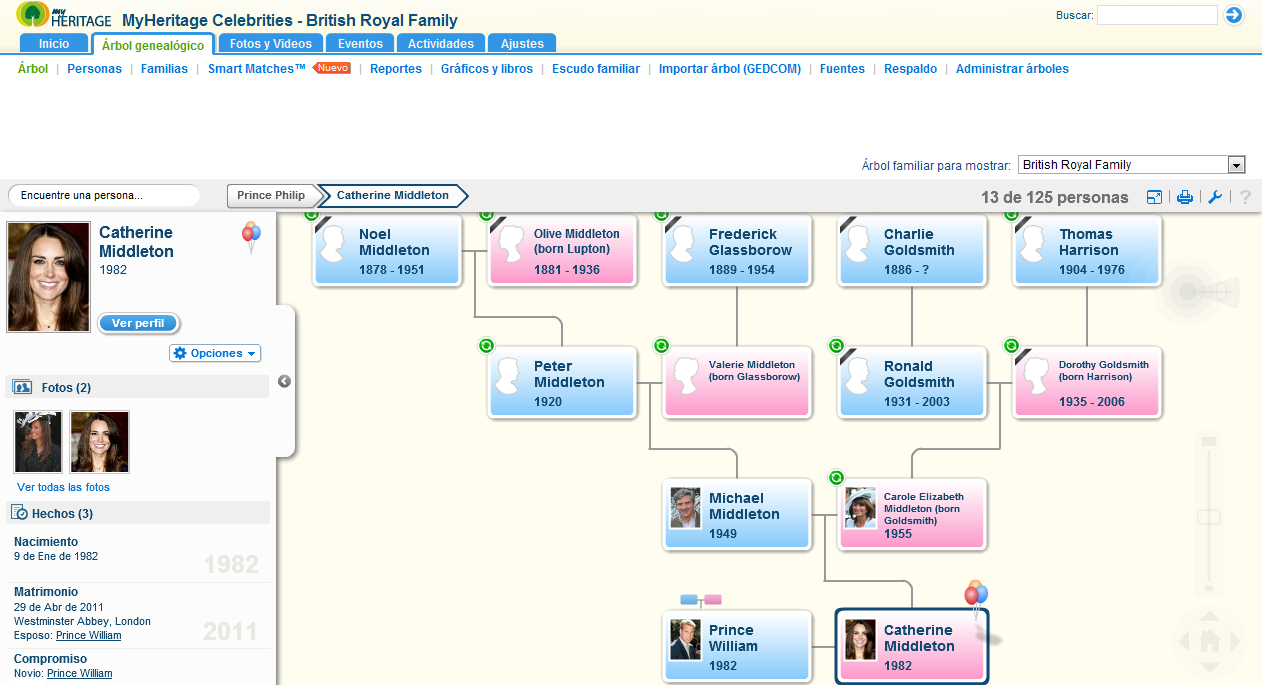Click the Ver todas las fotos link
The image size is (1262, 685).
[x=64, y=487]
